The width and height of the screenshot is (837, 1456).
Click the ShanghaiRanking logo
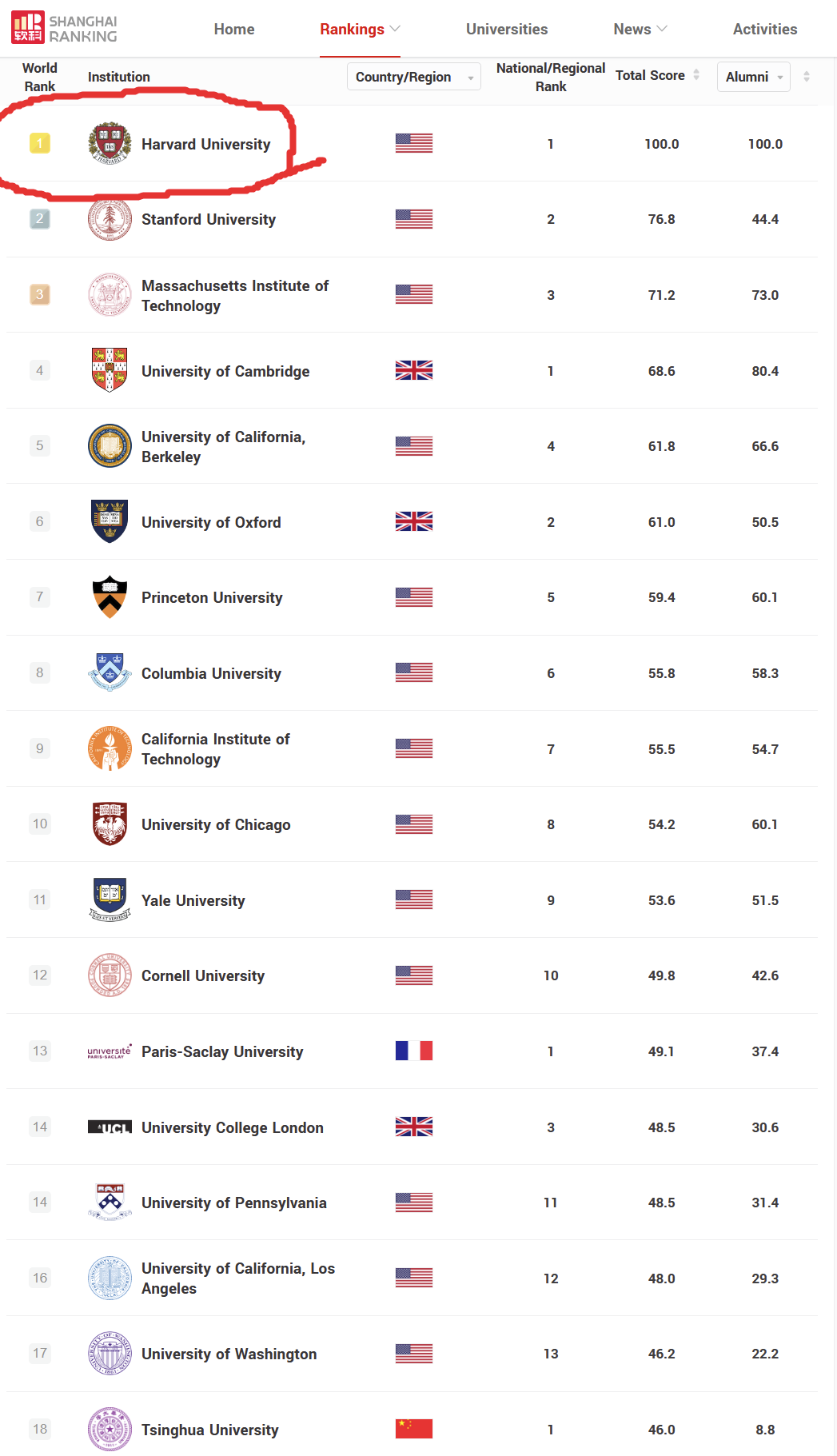coord(64,28)
